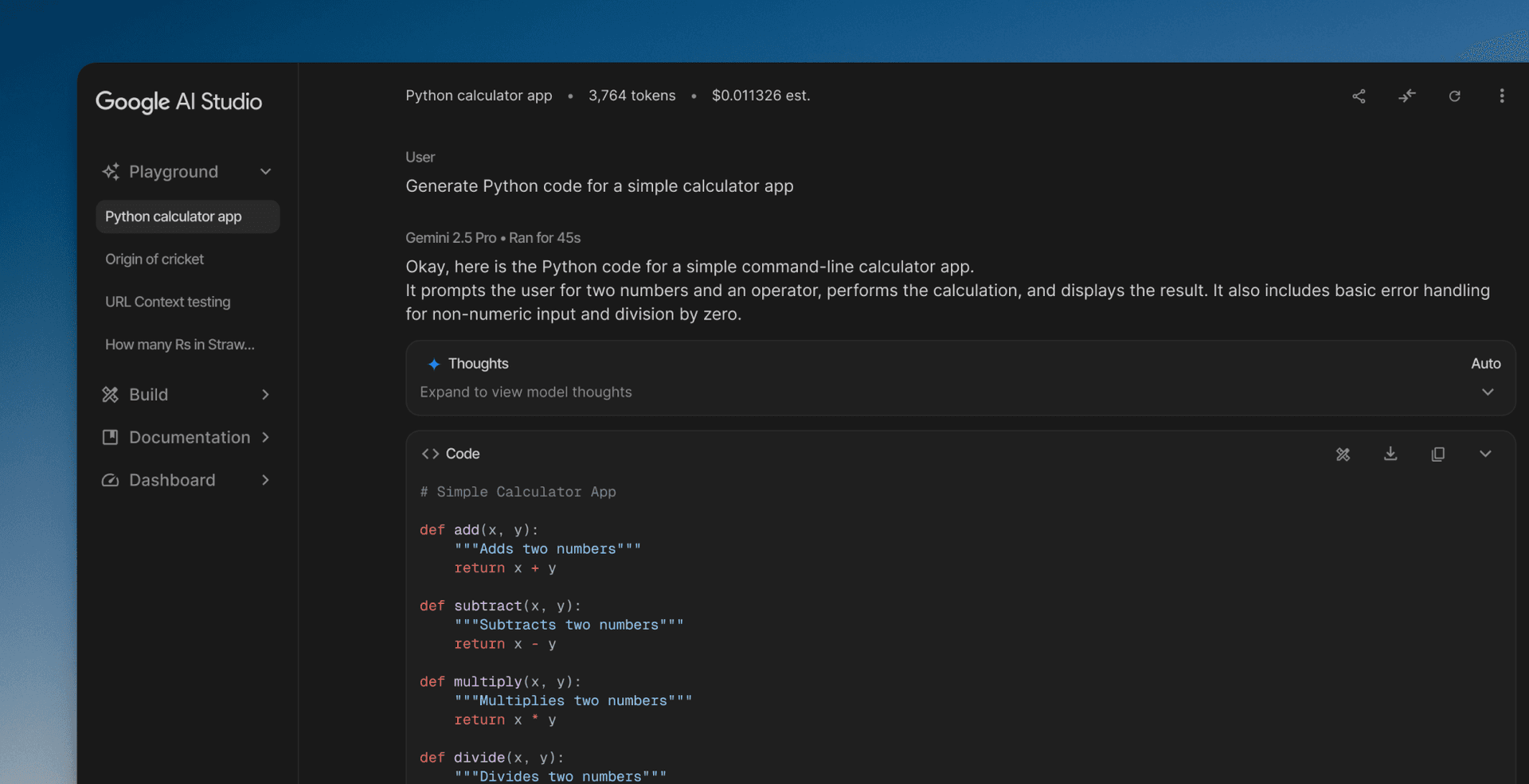Toggle Thoughts visibility mode set to Auto
This screenshot has height=784, width=1529.
1486,364
